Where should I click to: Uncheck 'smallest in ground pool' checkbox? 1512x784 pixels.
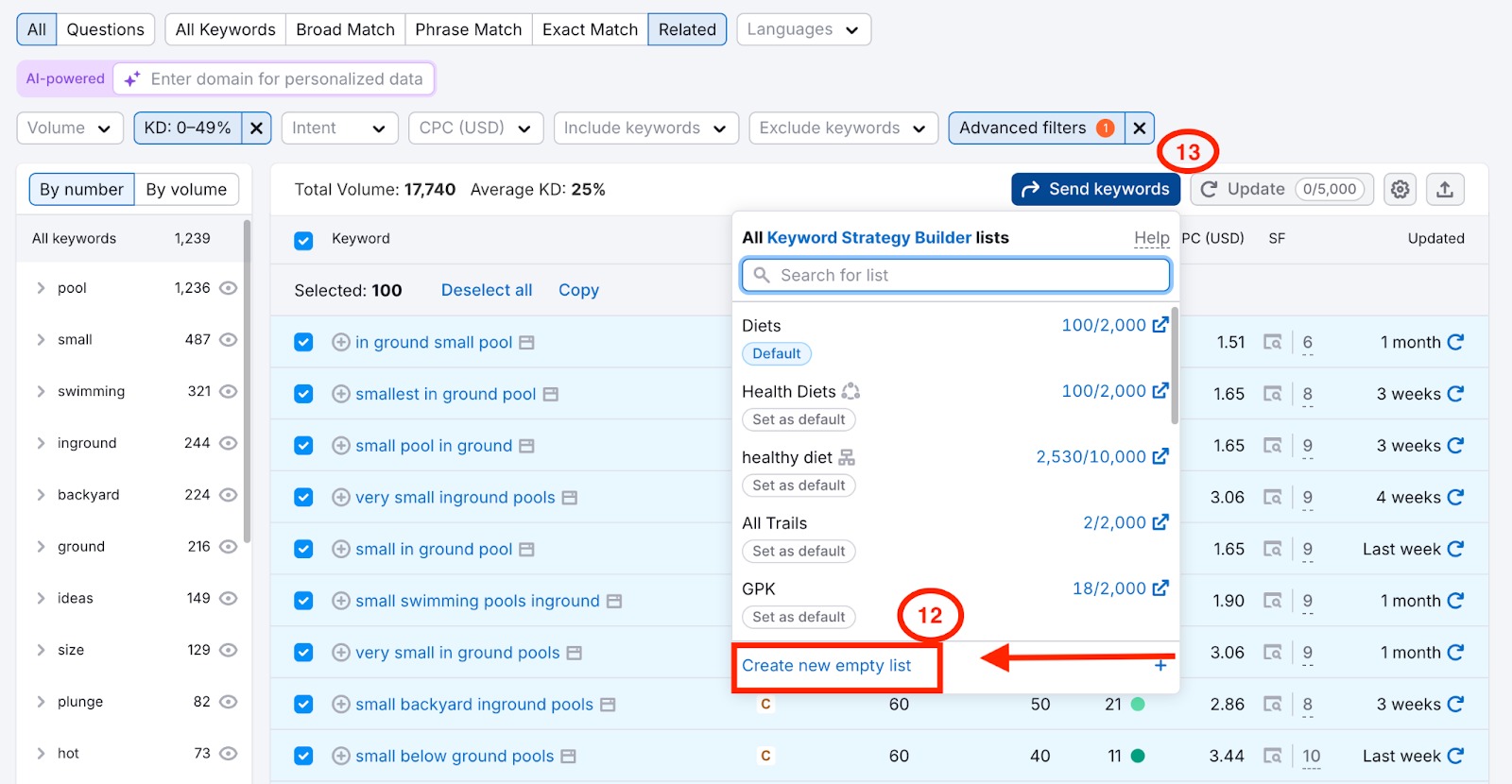click(303, 394)
